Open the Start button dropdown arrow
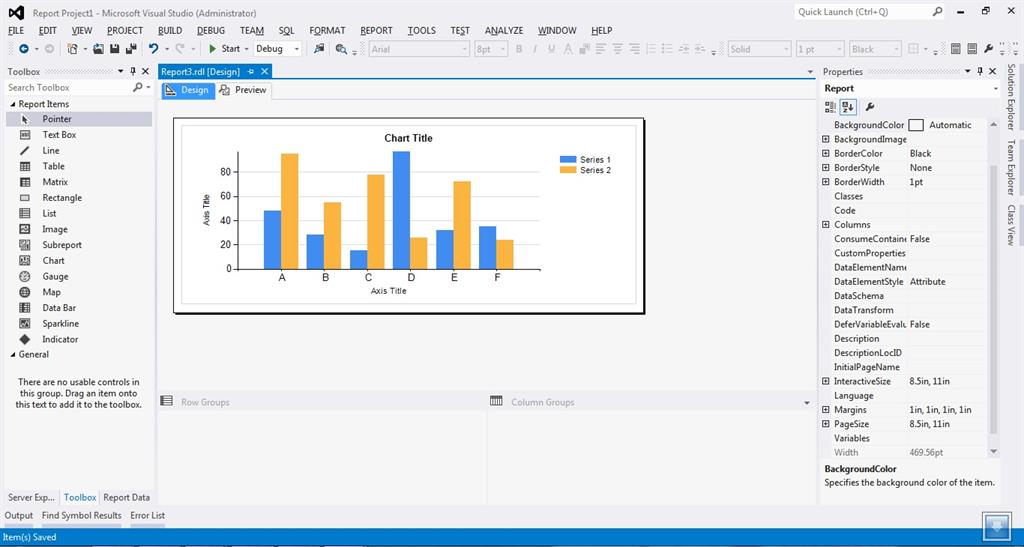The width and height of the screenshot is (1024, 547). coord(246,49)
